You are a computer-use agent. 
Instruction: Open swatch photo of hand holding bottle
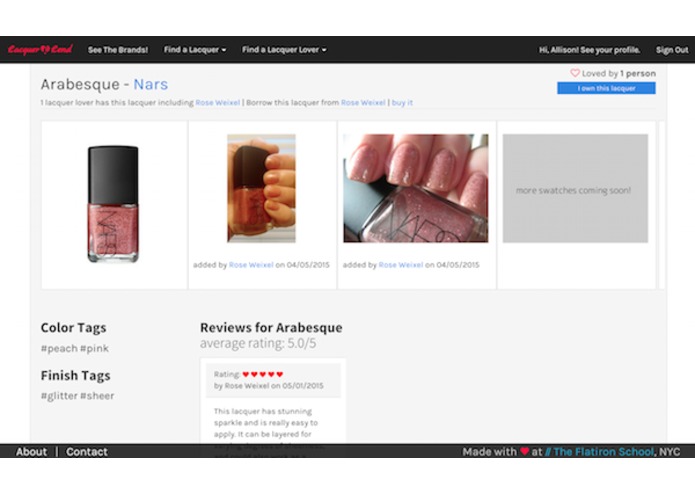click(x=262, y=188)
